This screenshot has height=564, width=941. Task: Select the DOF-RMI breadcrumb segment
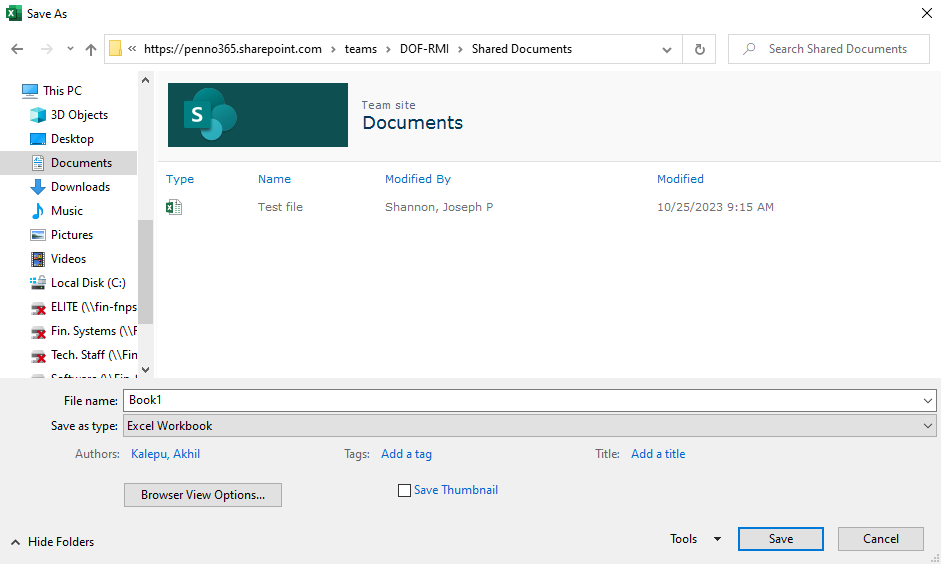coord(424,49)
